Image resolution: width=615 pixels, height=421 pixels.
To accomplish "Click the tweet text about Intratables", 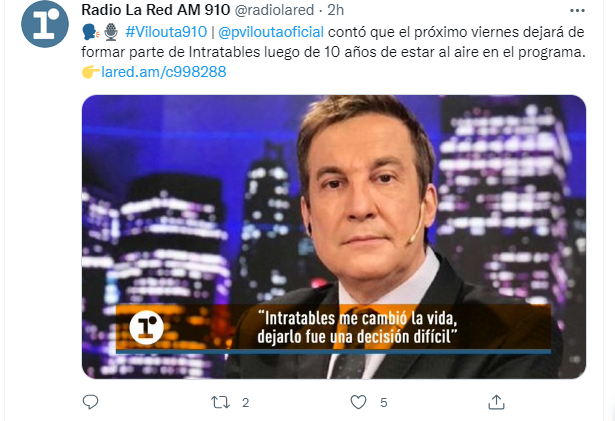I will click(x=333, y=42).
